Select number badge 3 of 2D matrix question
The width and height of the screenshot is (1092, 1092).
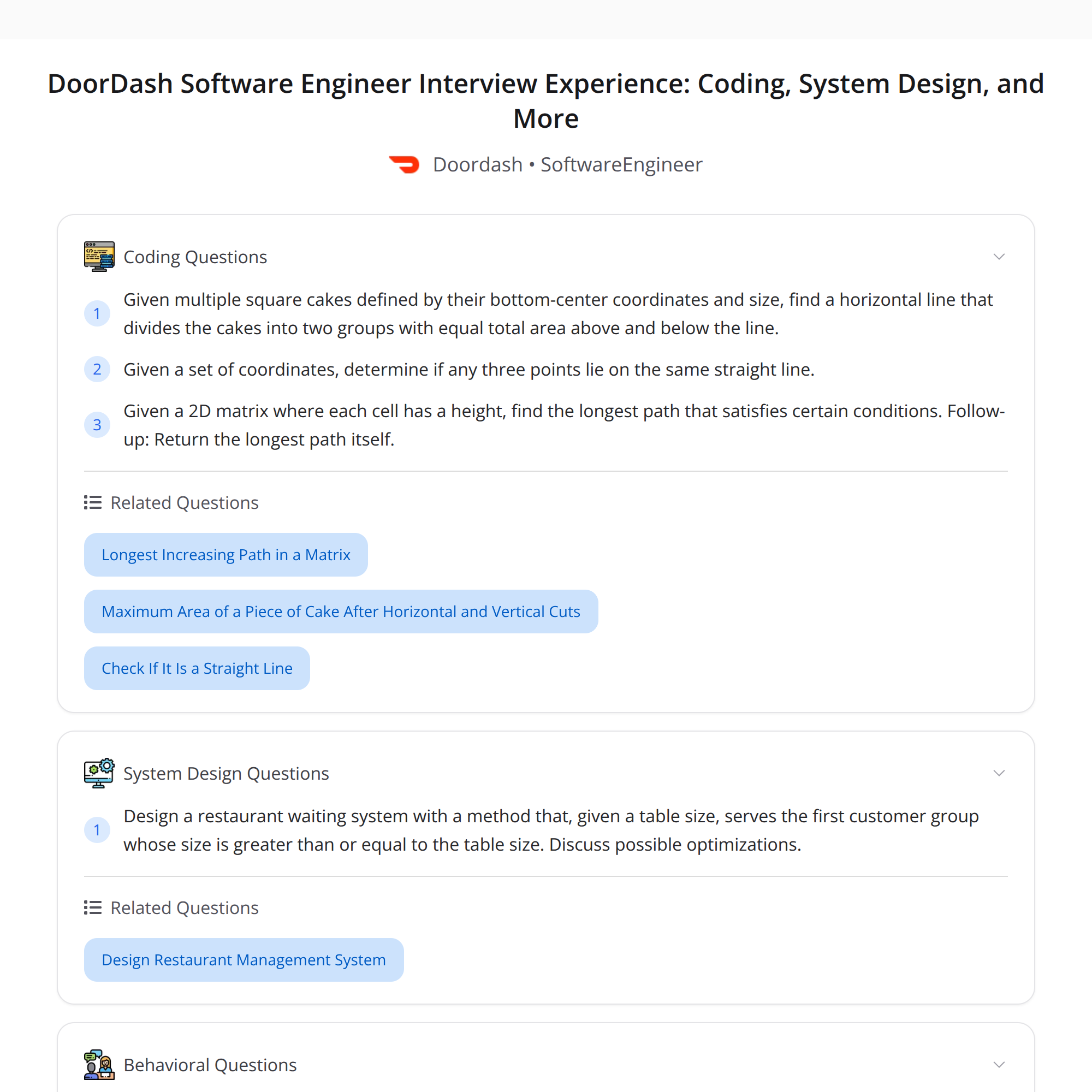[x=97, y=425]
